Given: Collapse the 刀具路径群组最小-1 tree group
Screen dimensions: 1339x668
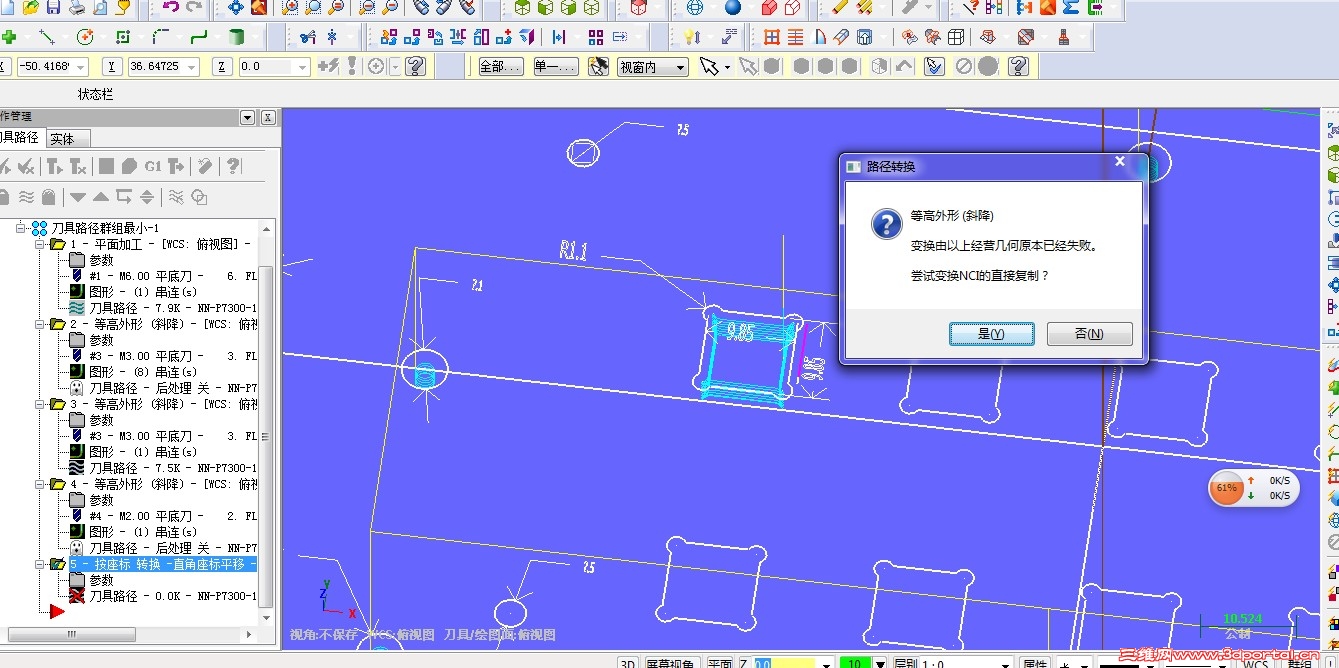Looking at the screenshot, I should (21, 229).
